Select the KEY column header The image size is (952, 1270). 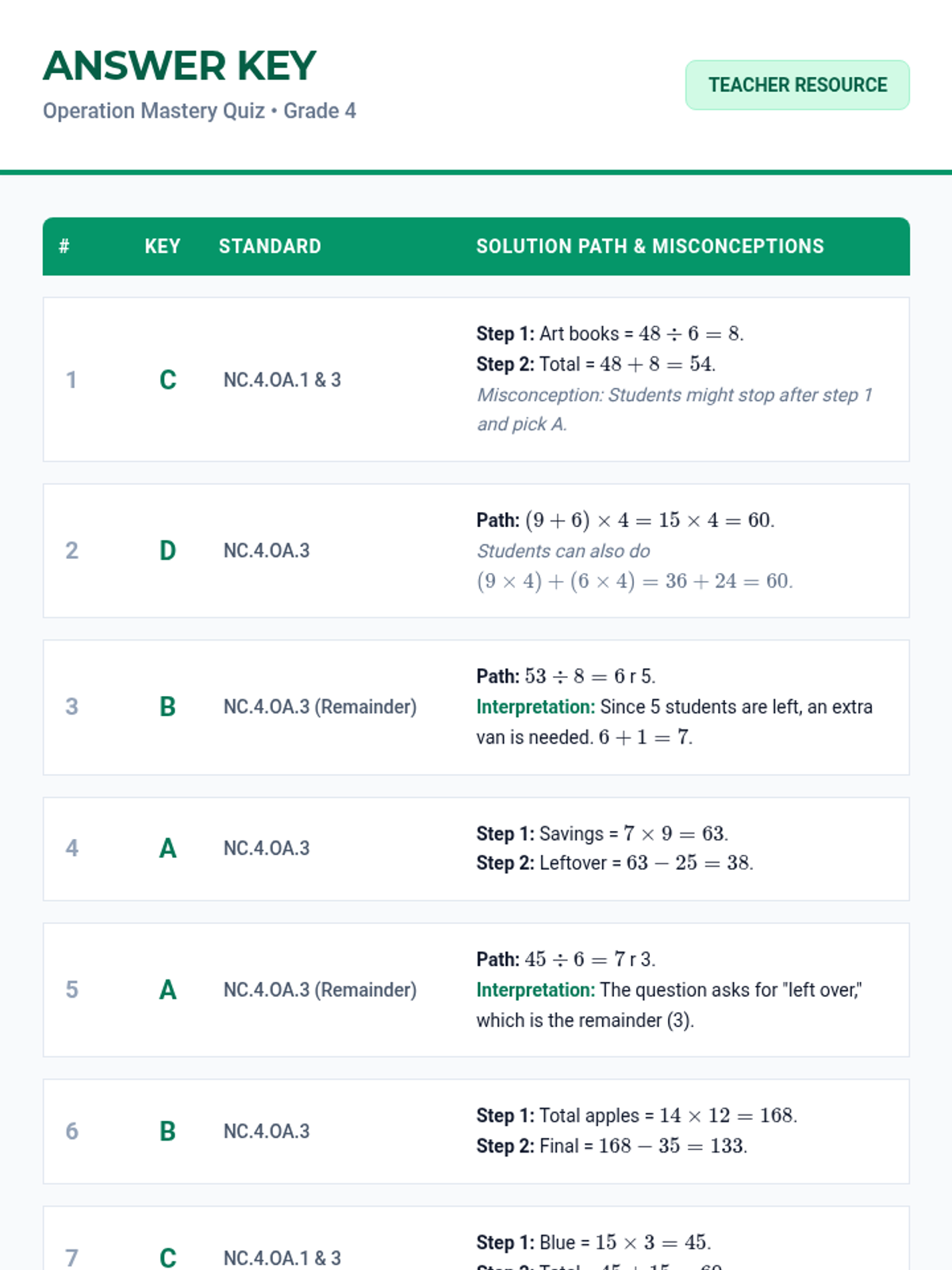tap(163, 246)
